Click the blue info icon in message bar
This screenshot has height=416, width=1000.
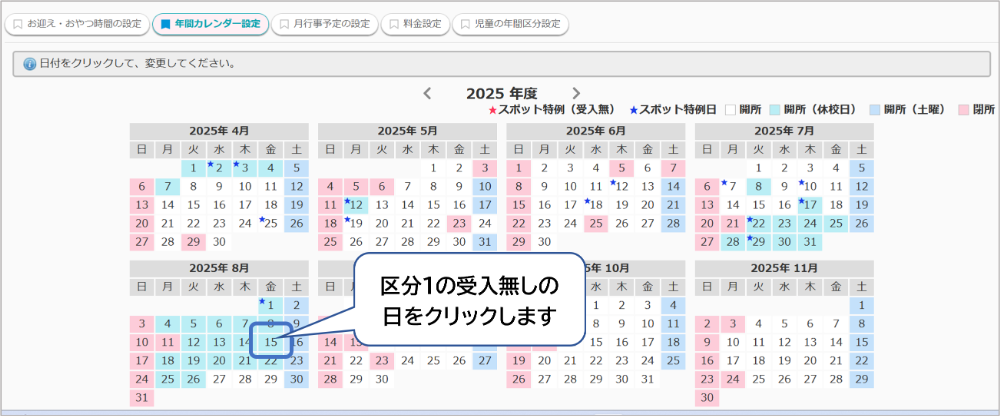[x=29, y=64]
